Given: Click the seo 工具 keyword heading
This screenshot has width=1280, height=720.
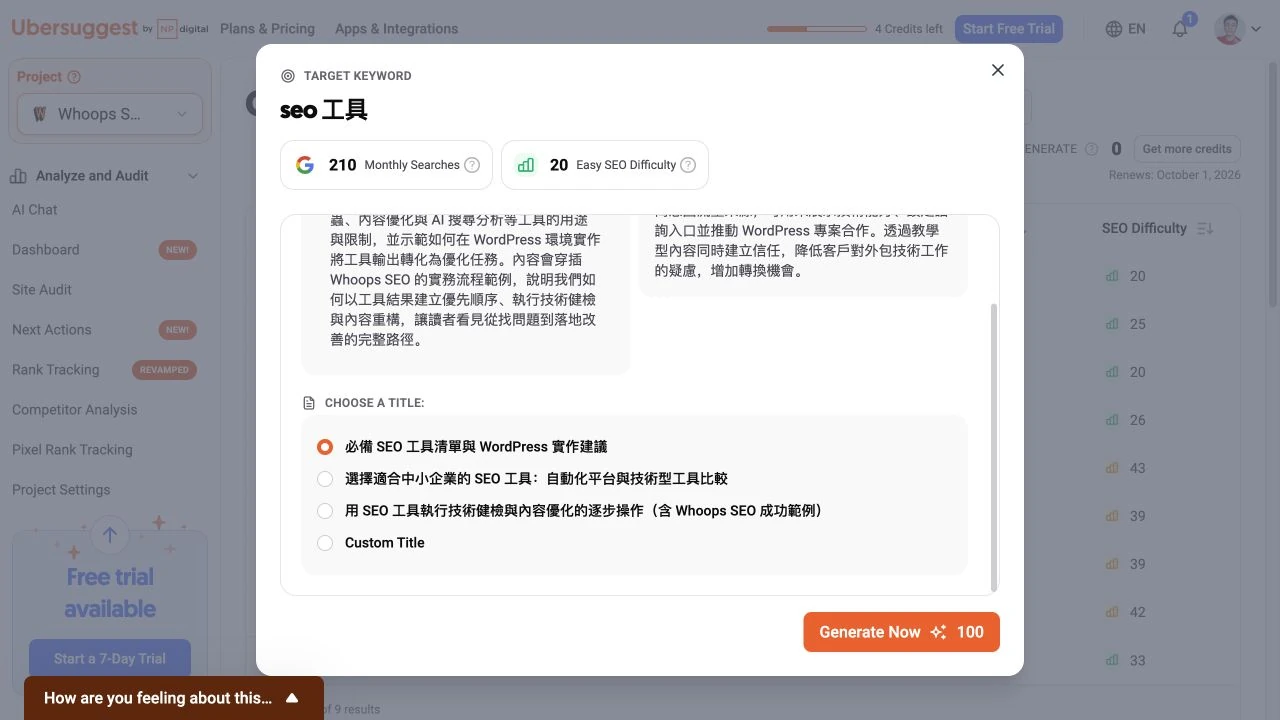Looking at the screenshot, I should [x=324, y=110].
